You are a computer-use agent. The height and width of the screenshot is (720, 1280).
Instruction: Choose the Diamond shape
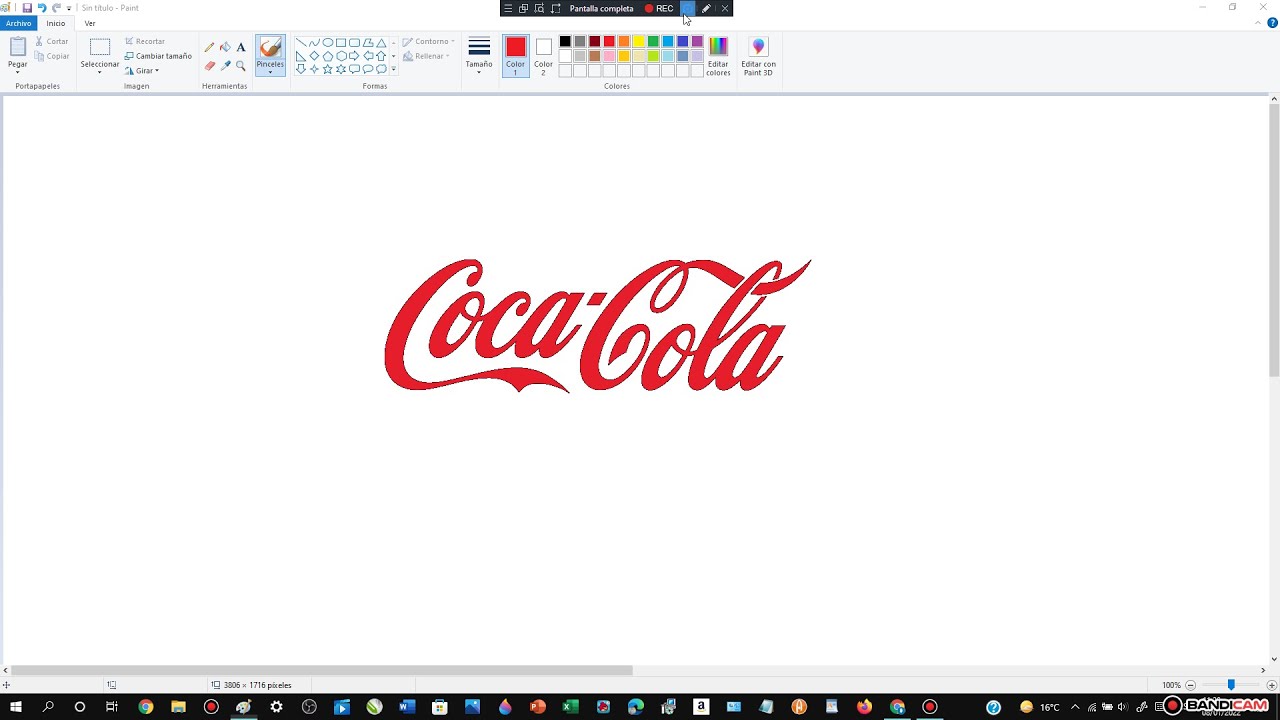click(314, 56)
